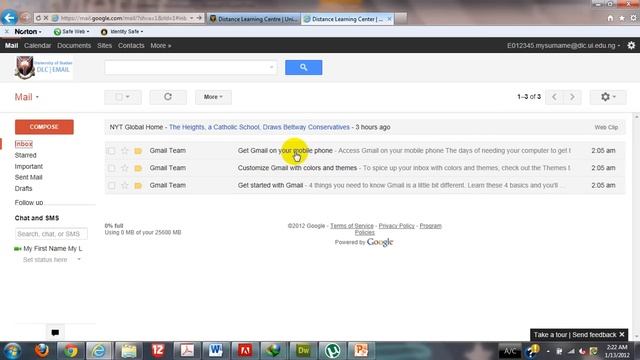
Task: Go to the older messages arrow
Action: coord(572,97)
